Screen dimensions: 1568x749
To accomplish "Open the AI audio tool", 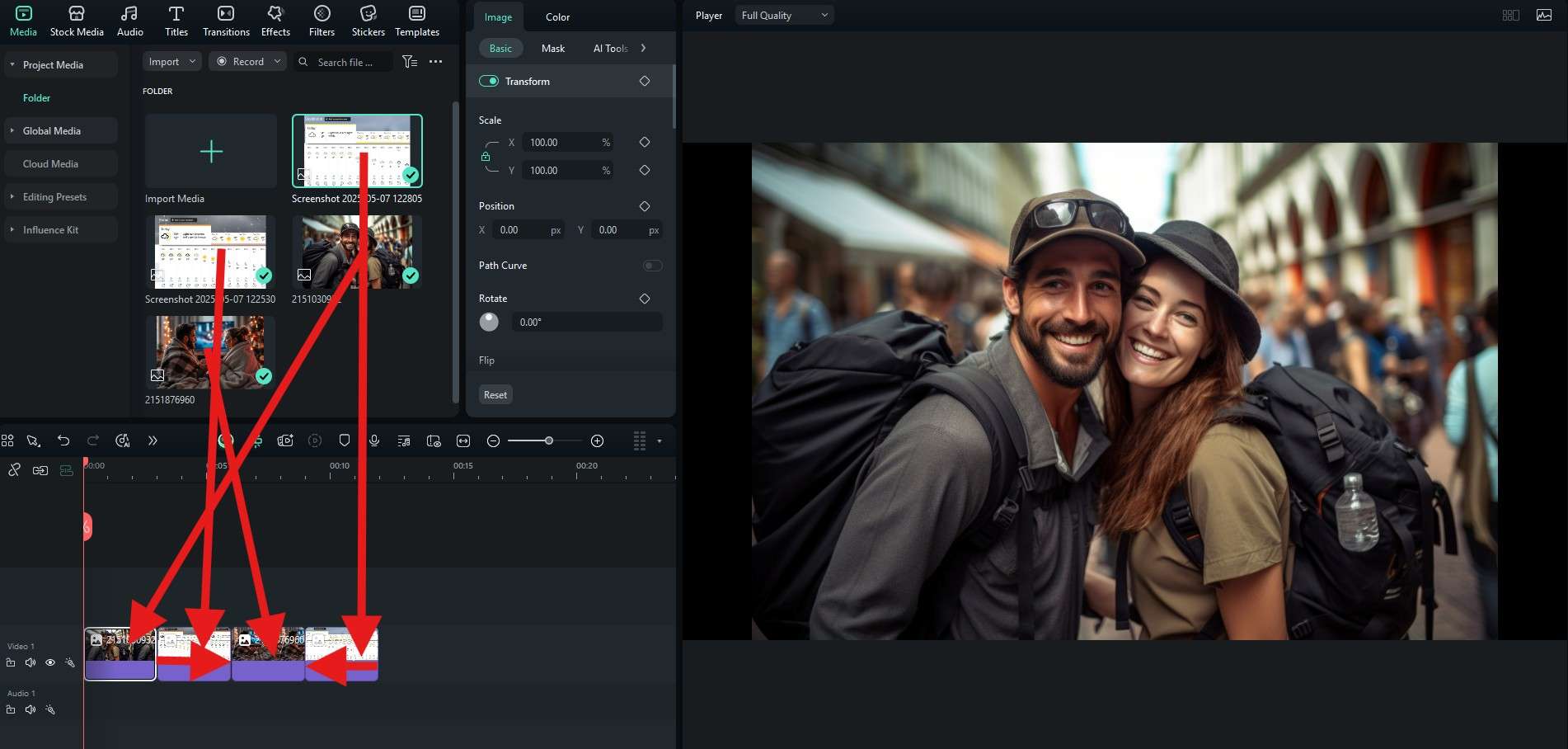I will 123,440.
